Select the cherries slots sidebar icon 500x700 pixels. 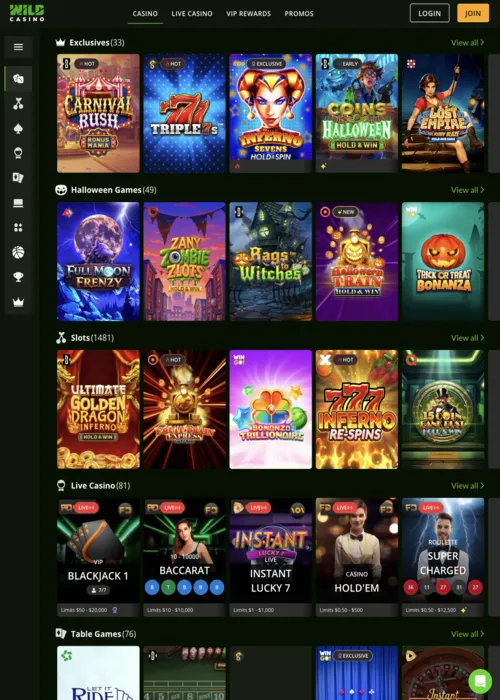[18, 104]
